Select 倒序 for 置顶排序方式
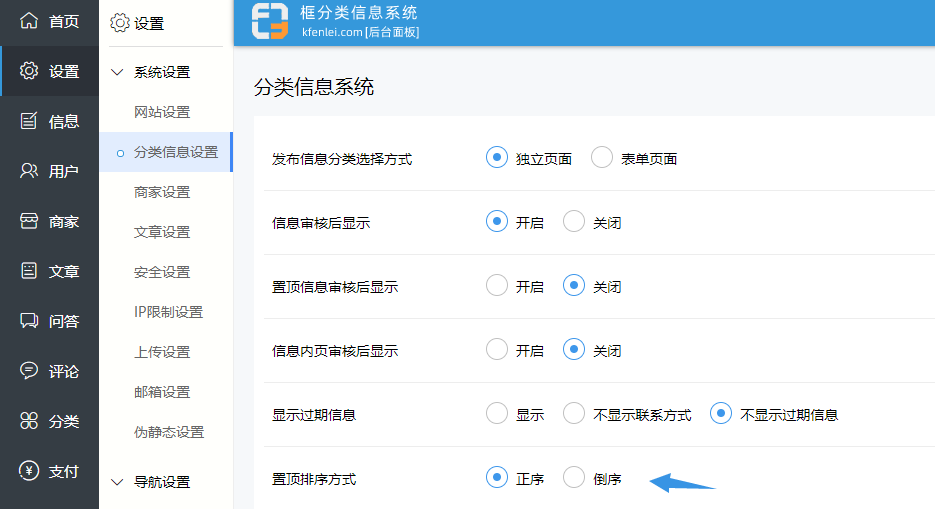The width and height of the screenshot is (935, 509). click(574, 478)
